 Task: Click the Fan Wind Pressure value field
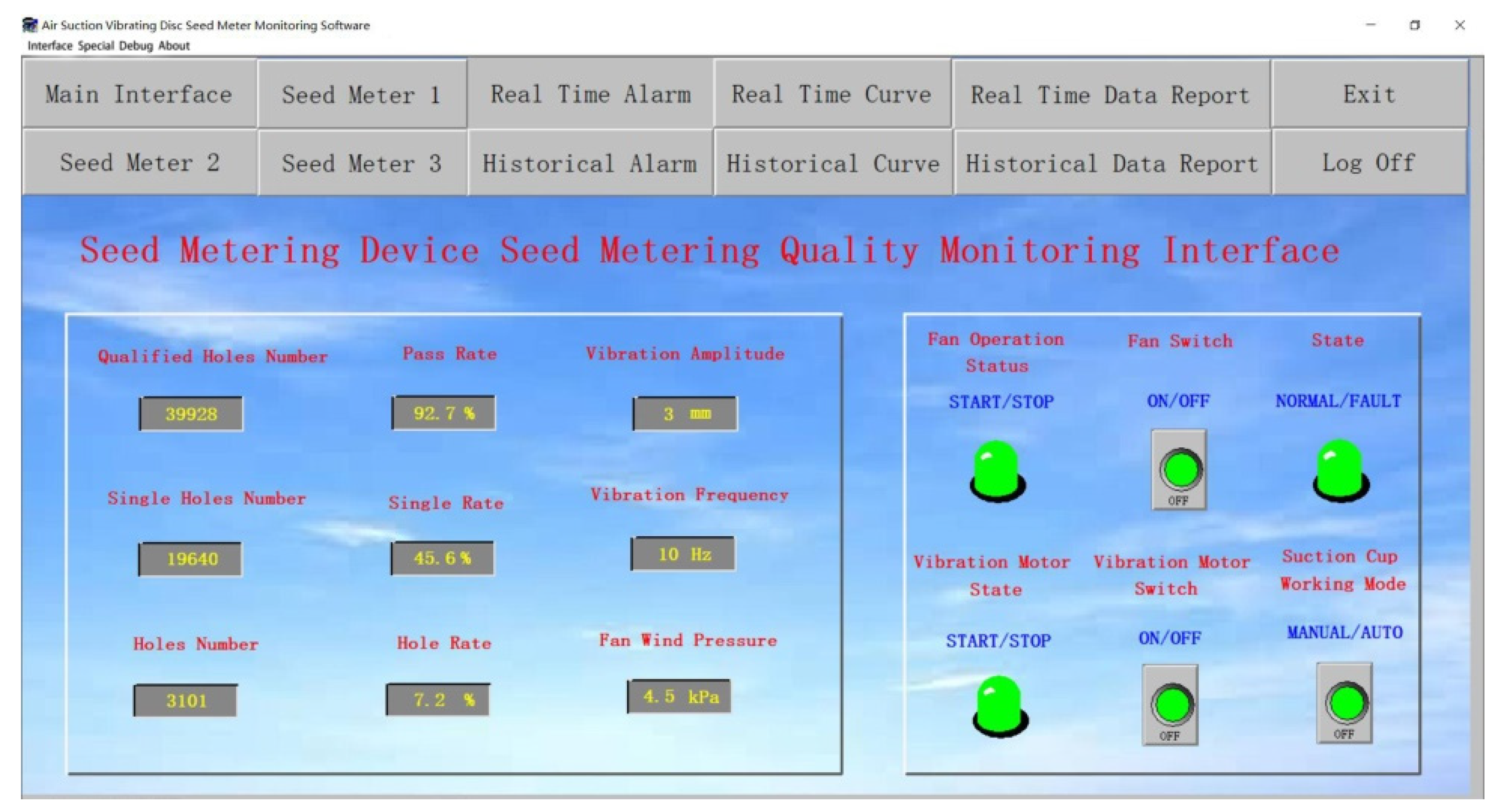click(679, 696)
